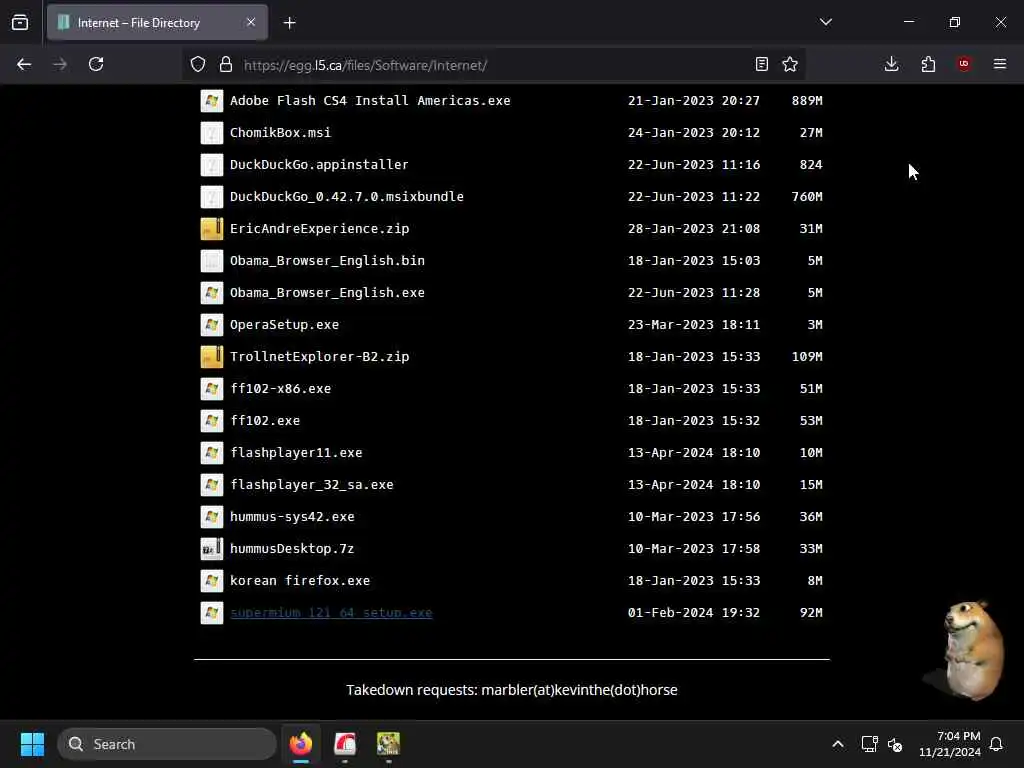The width and height of the screenshot is (1024, 768).
Task: Download EricAndreExperience.zip
Action: click(x=319, y=229)
